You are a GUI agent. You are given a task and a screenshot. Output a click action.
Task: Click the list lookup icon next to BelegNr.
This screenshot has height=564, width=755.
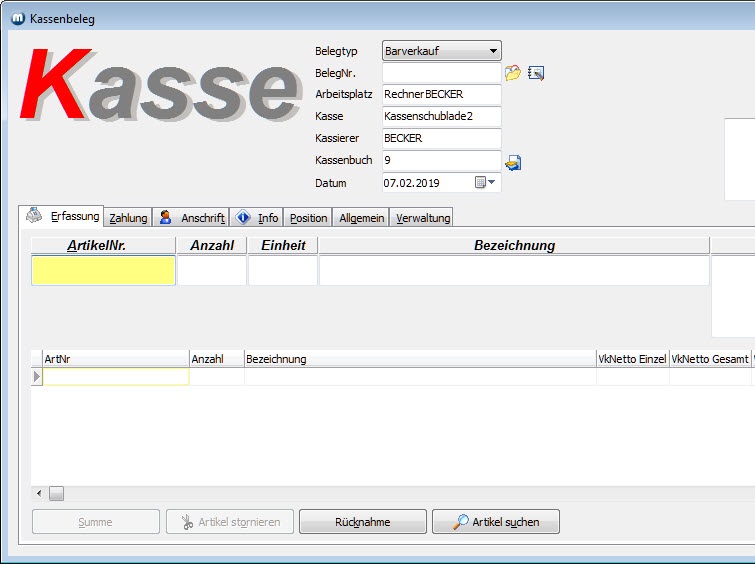tap(536, 73)
